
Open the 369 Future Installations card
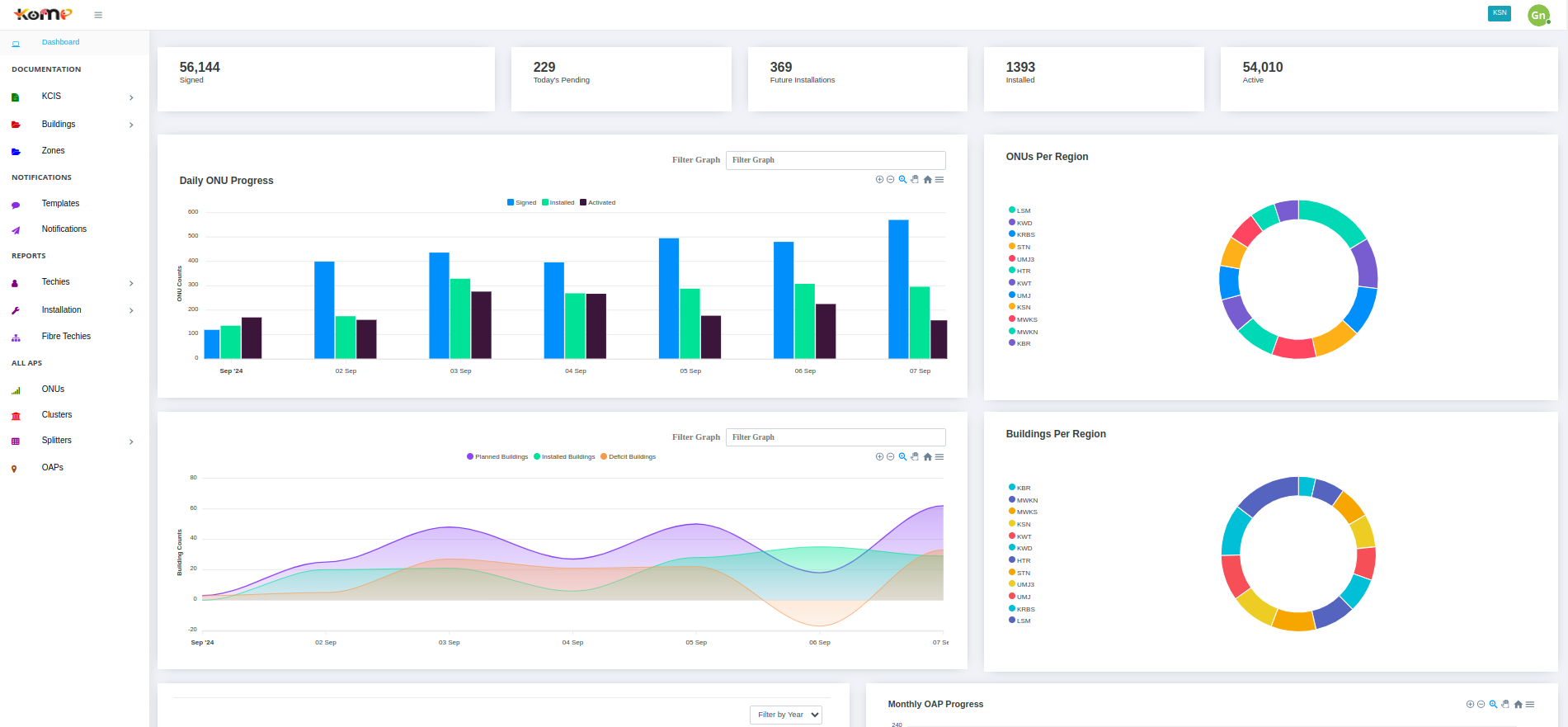tap(858, 79)
